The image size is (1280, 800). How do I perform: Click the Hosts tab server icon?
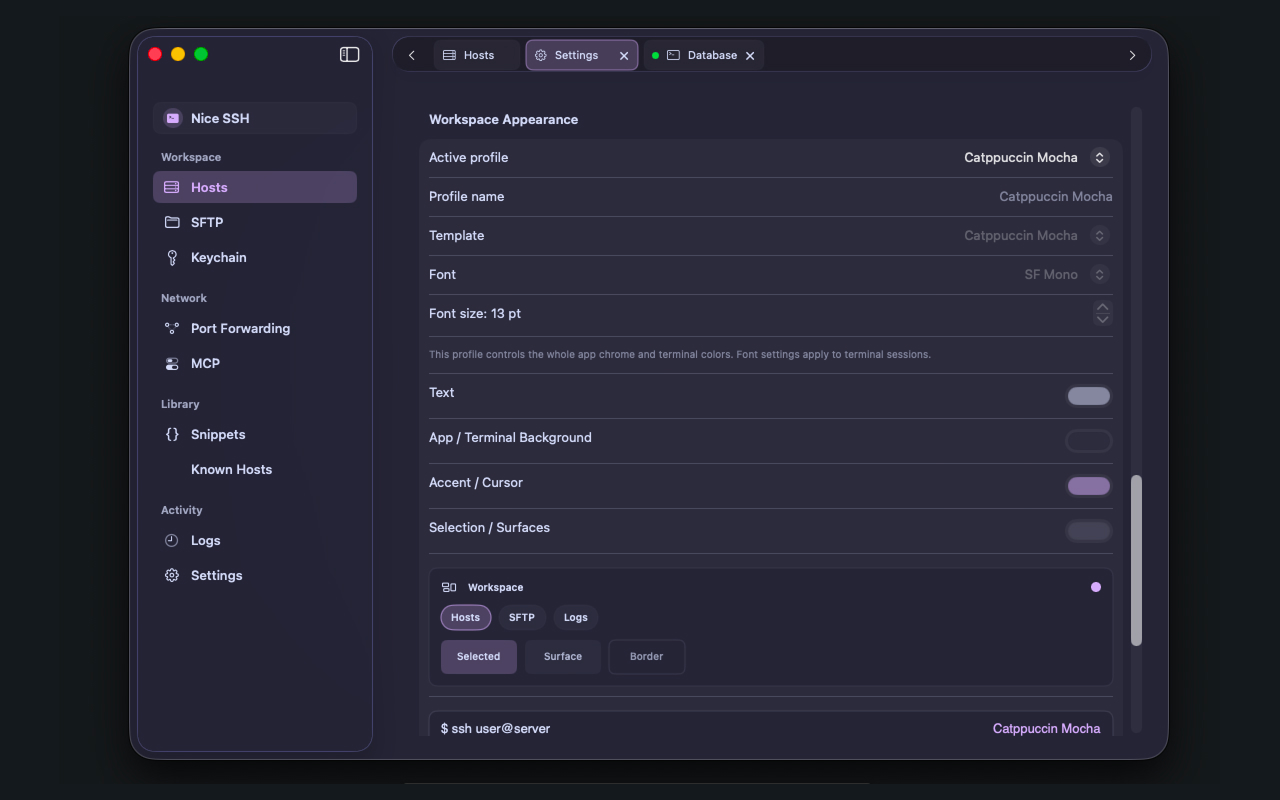click(449, 55)
